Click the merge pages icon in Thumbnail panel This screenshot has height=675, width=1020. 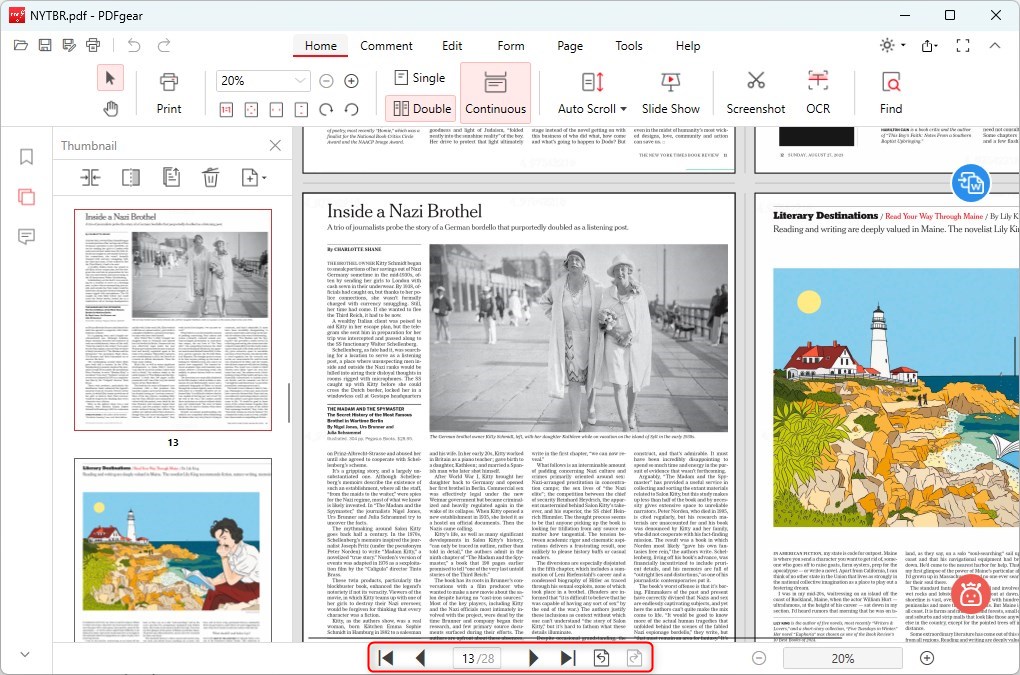pos(90,178)
